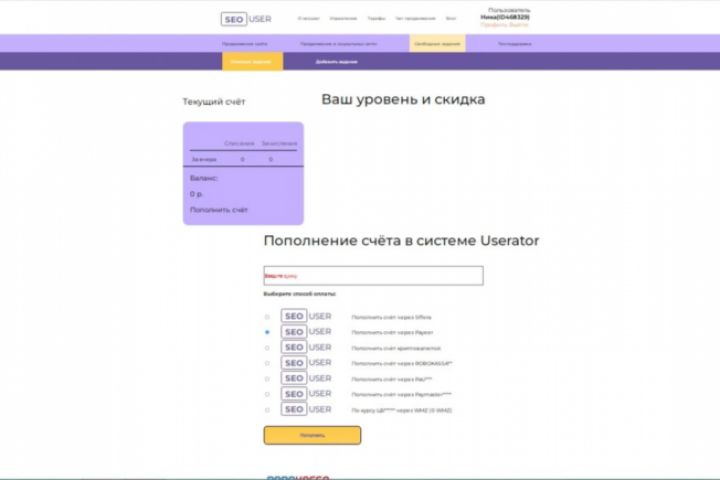Select the ROBOKASSA payment radio button
The width and height of the screenshot is (720, 480).
pos(267,363)
